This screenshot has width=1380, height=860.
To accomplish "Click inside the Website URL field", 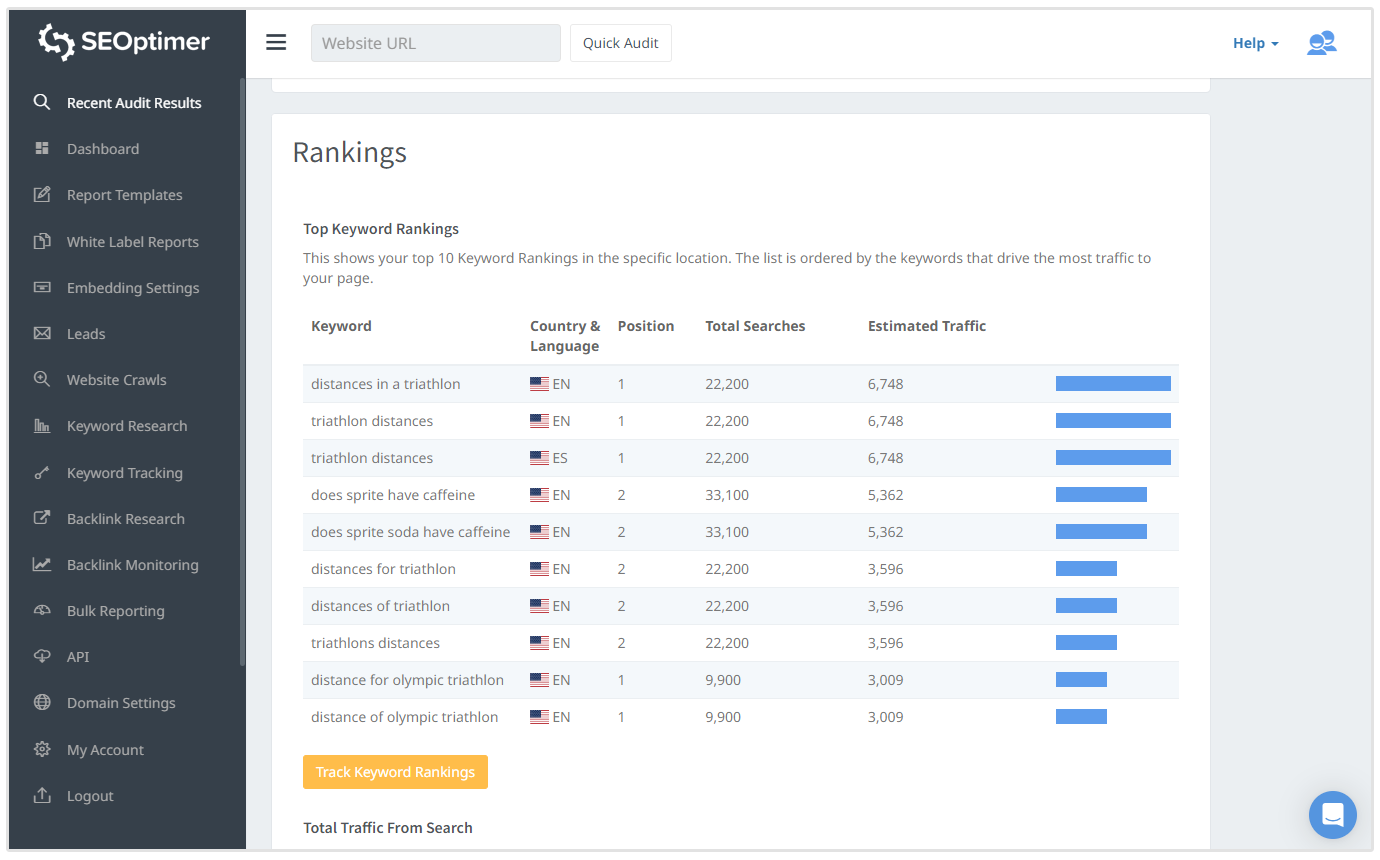I will tap(435, 43).
